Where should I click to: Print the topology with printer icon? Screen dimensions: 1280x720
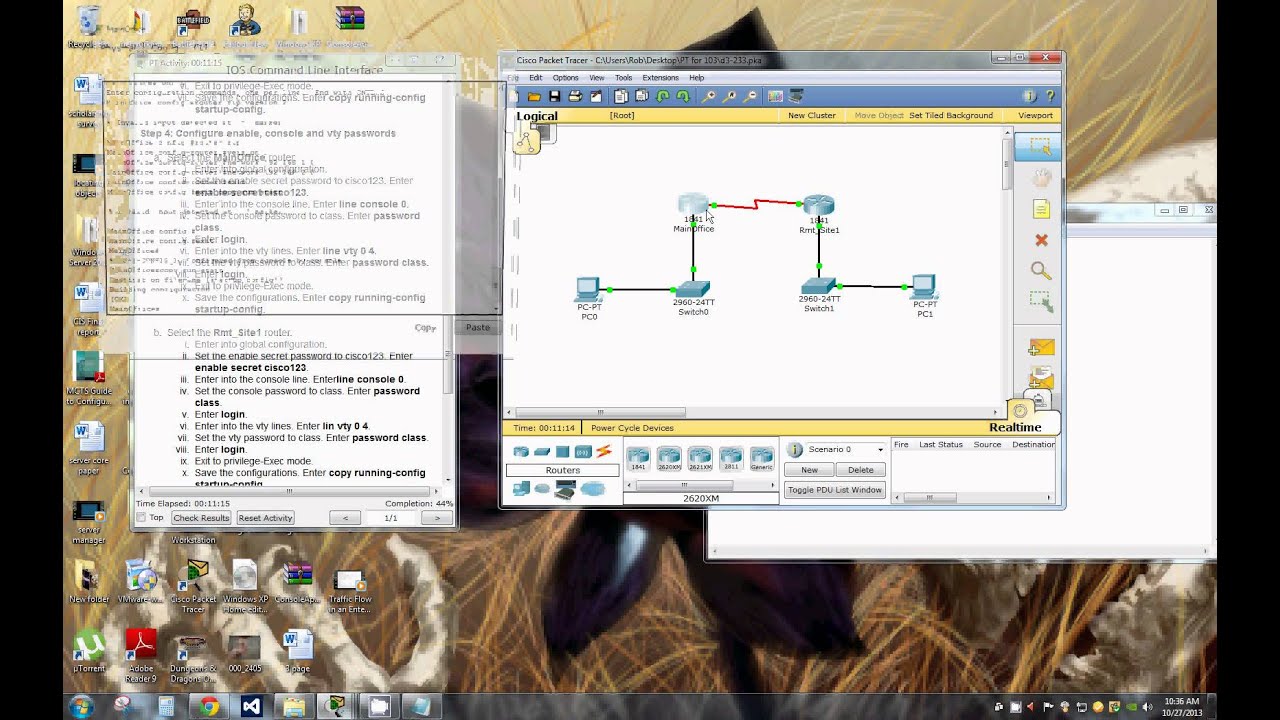tap(575, 96)
